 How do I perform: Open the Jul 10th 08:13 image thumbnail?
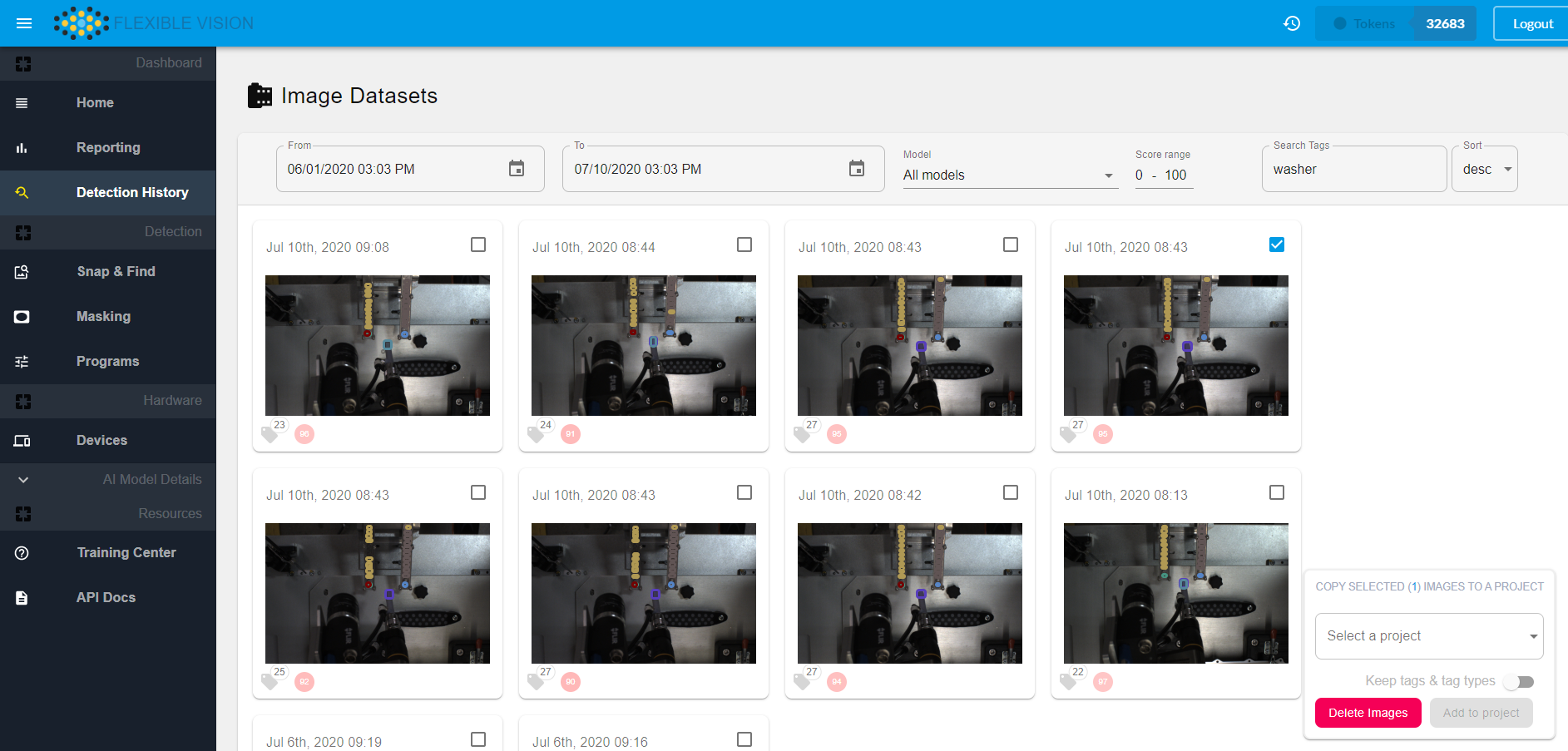[1176, 594]
